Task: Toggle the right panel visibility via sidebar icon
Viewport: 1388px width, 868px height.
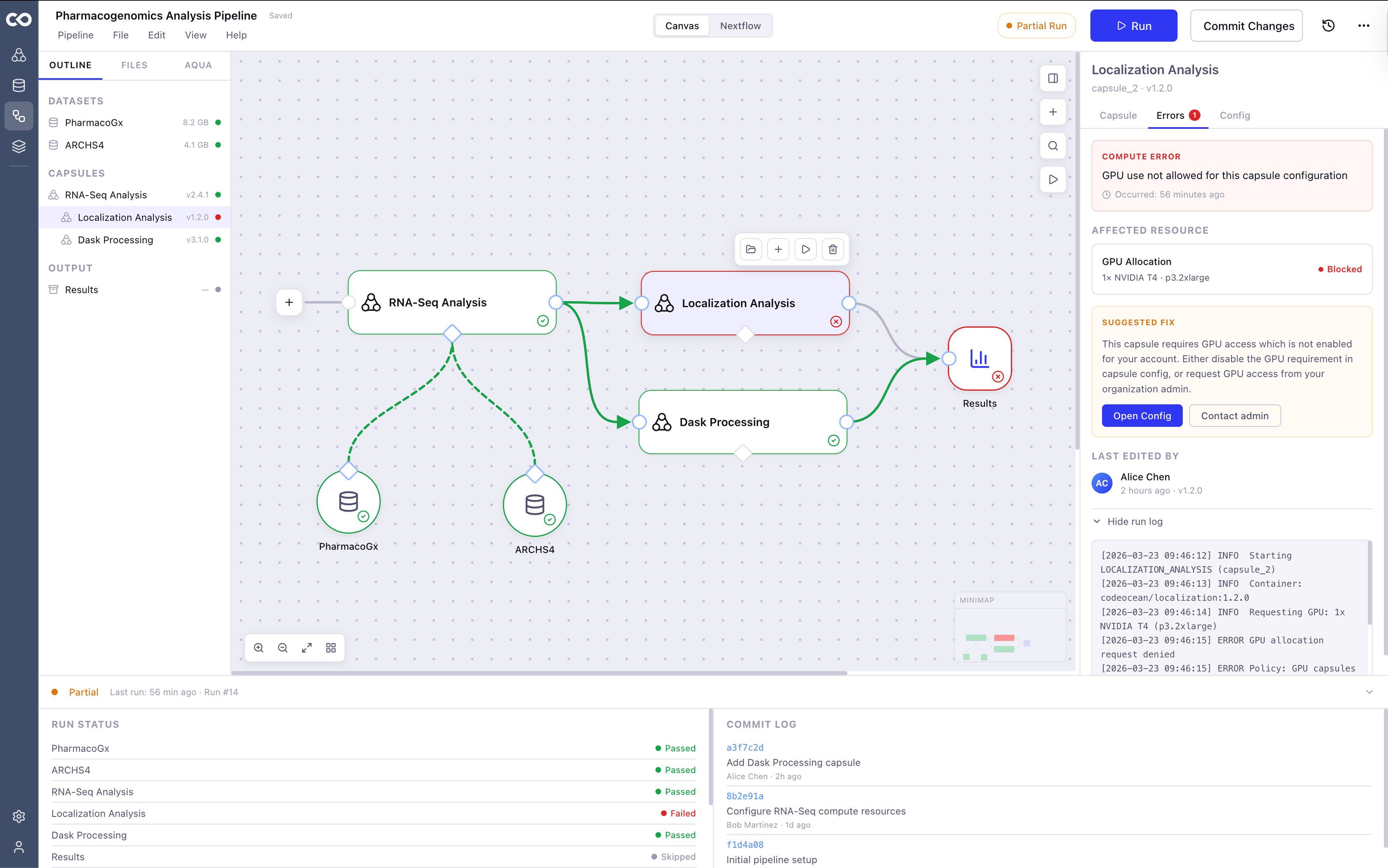Action: tap(1053, 78)
